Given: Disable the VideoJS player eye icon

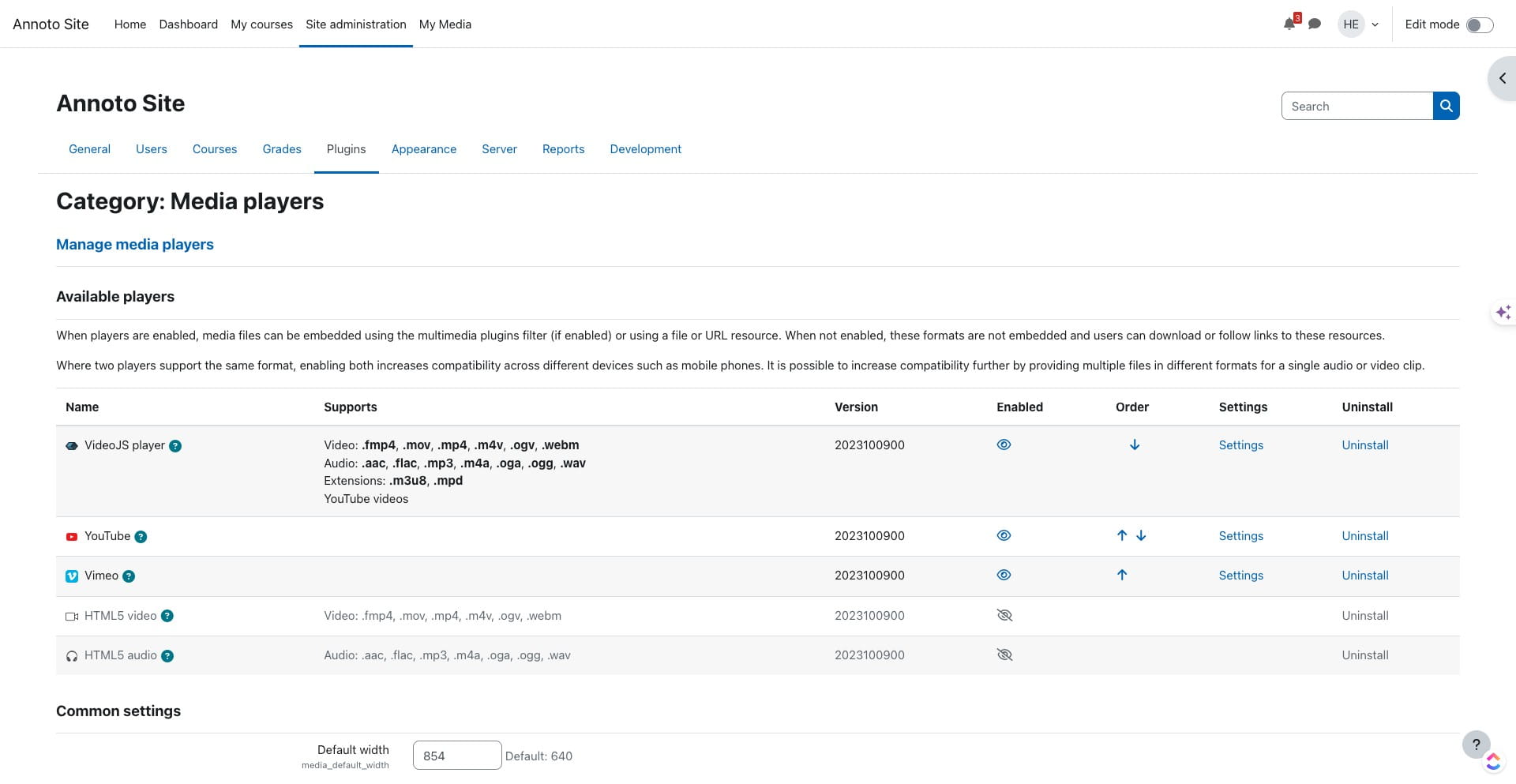Looking at the screenshot, I should click(1004, 445).
